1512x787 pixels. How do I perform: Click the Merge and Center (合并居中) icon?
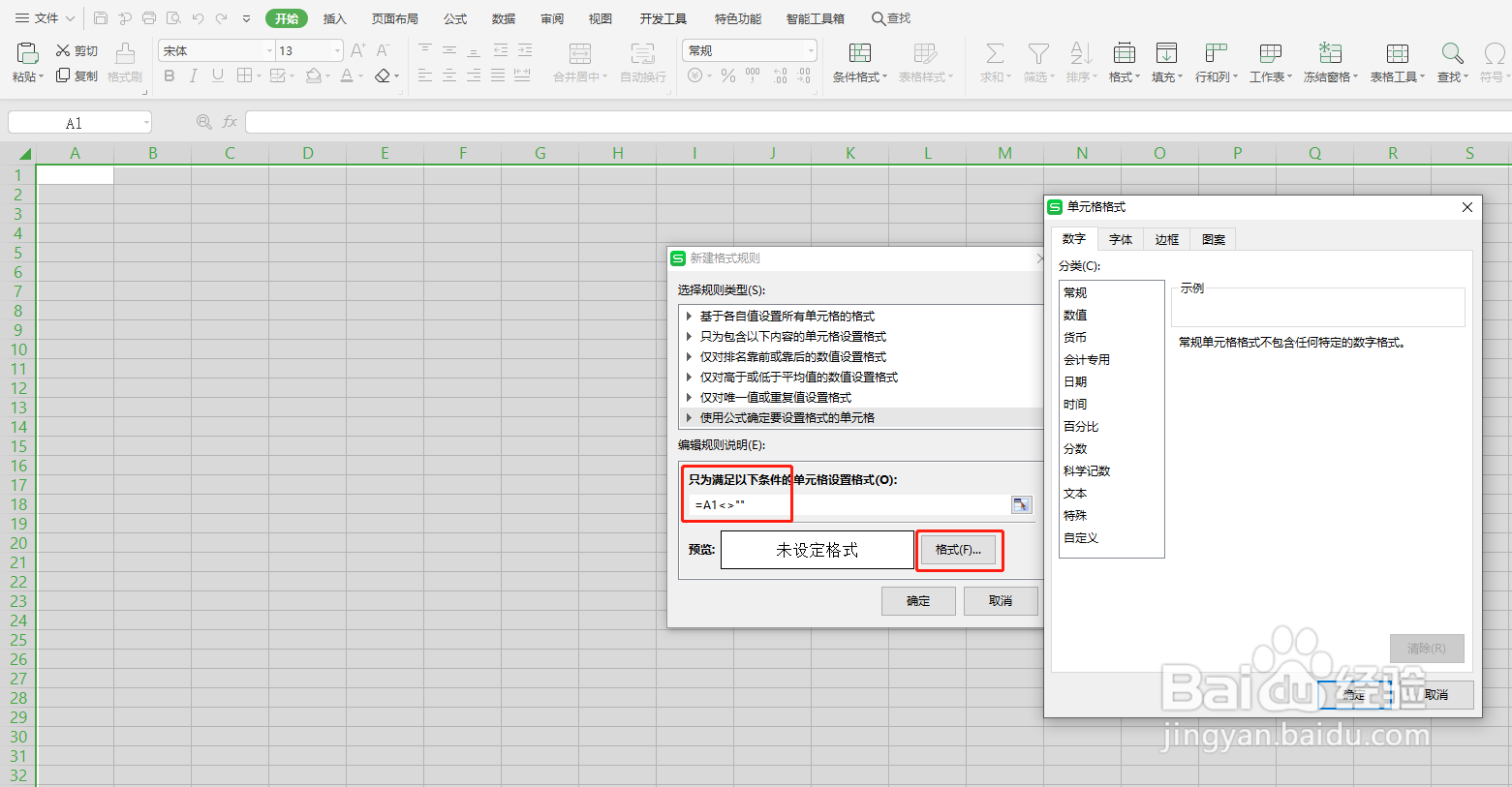(580, 53)
